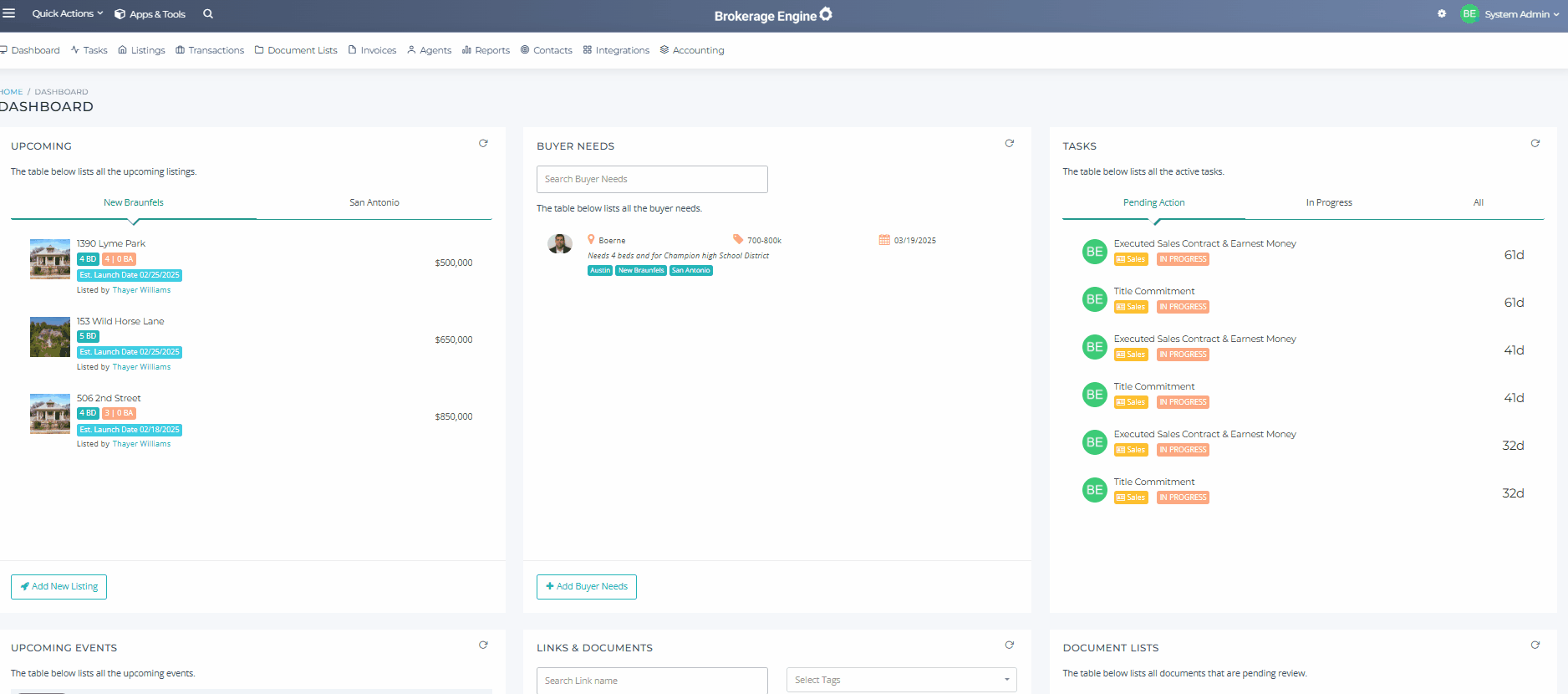The height and width of the screenshot is (694, 1568).
Task: Open Thayer Williams link under 153 Wild Horse Lane
Action: [x=141, y=367]
